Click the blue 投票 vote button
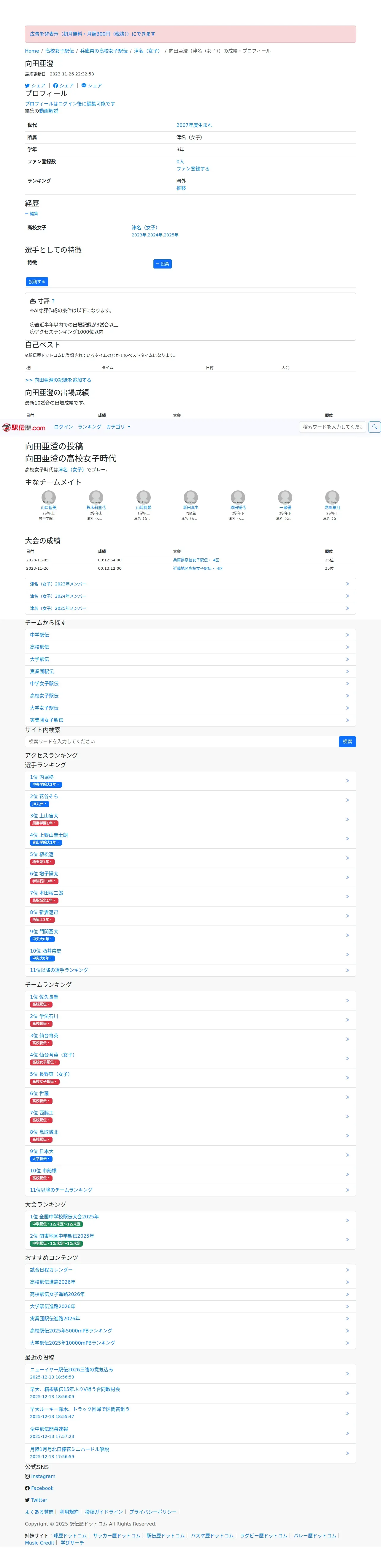 [x=162, y=263]
